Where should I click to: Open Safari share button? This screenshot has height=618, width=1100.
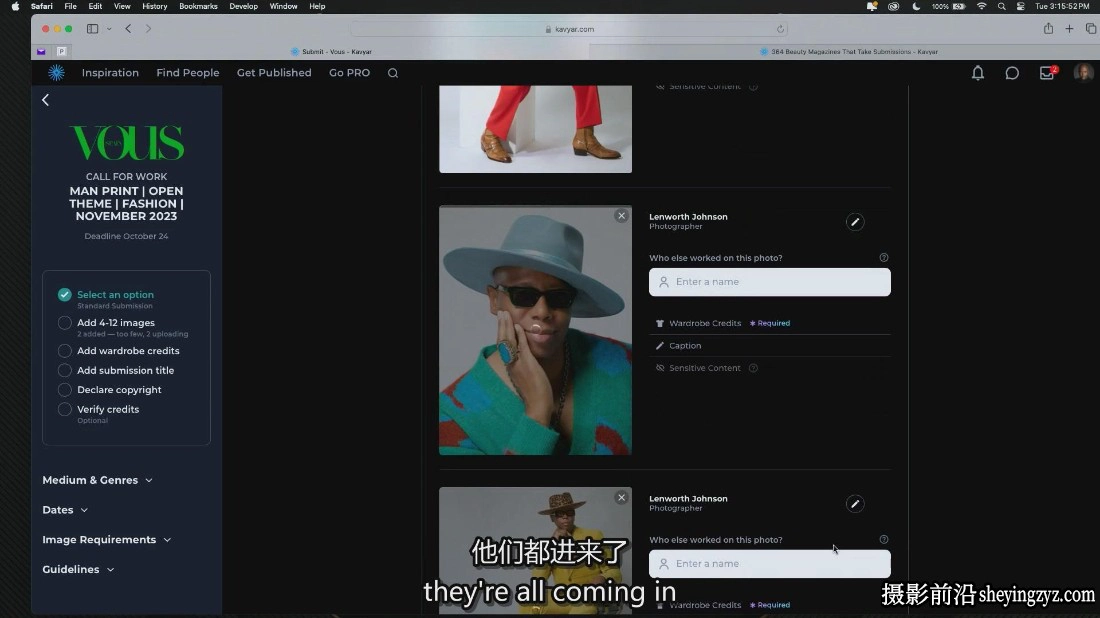point(1047,29)
